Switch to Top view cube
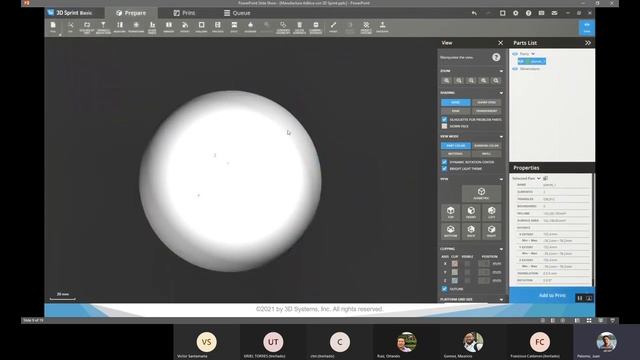The width and height of the screenshot is (640, 360). pyautogui.click(x=451, y=212)
